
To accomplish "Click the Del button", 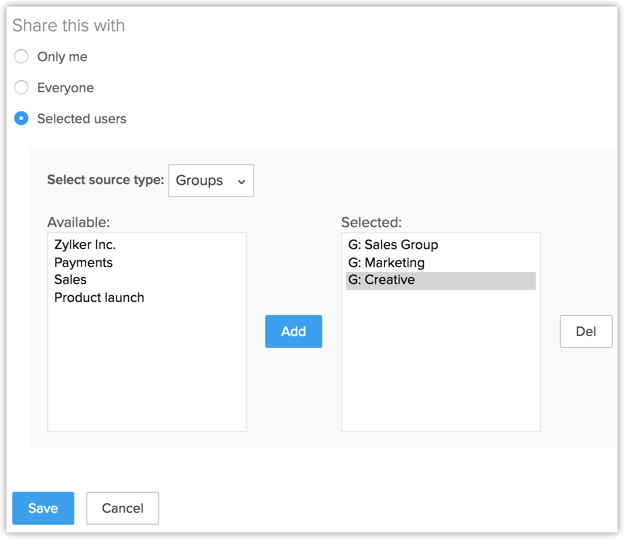I will (x=586, y=331).
